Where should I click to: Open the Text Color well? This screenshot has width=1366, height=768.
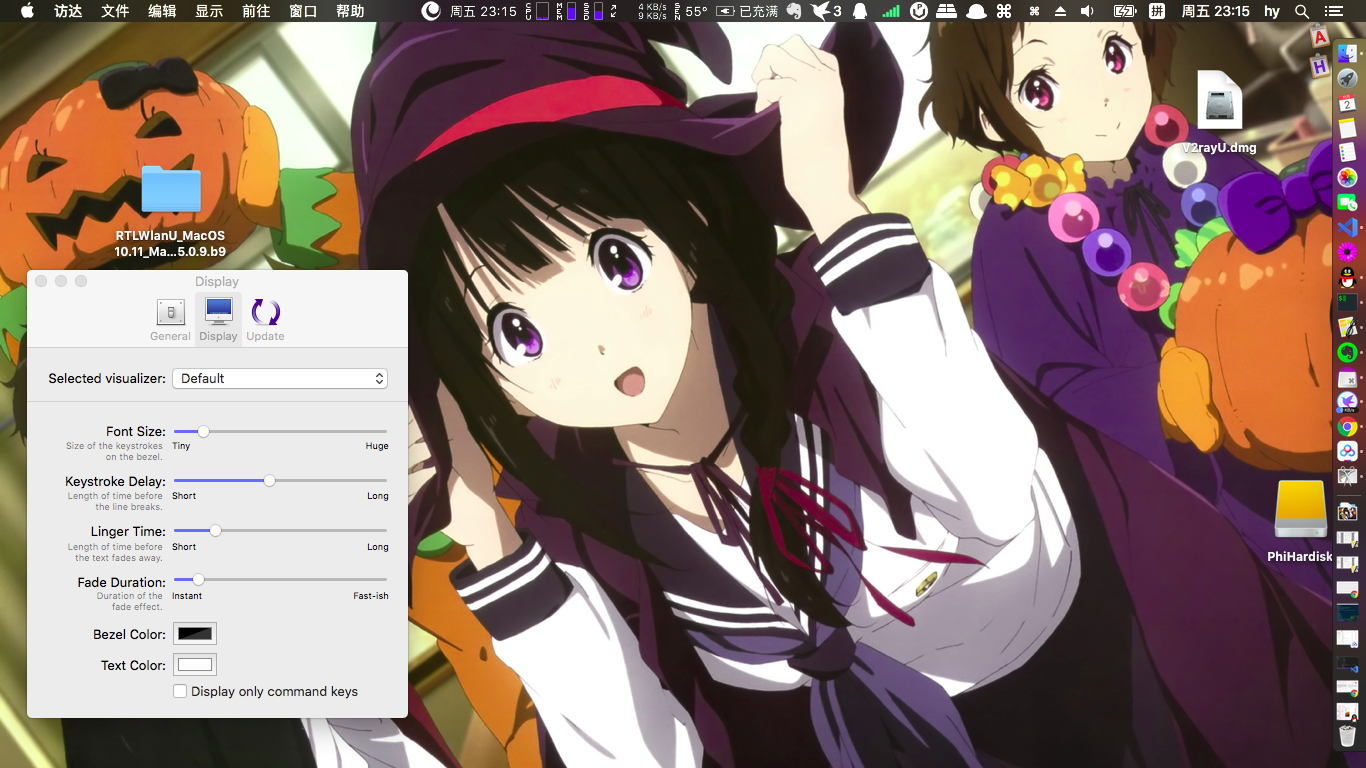click(x=195, y=665)
